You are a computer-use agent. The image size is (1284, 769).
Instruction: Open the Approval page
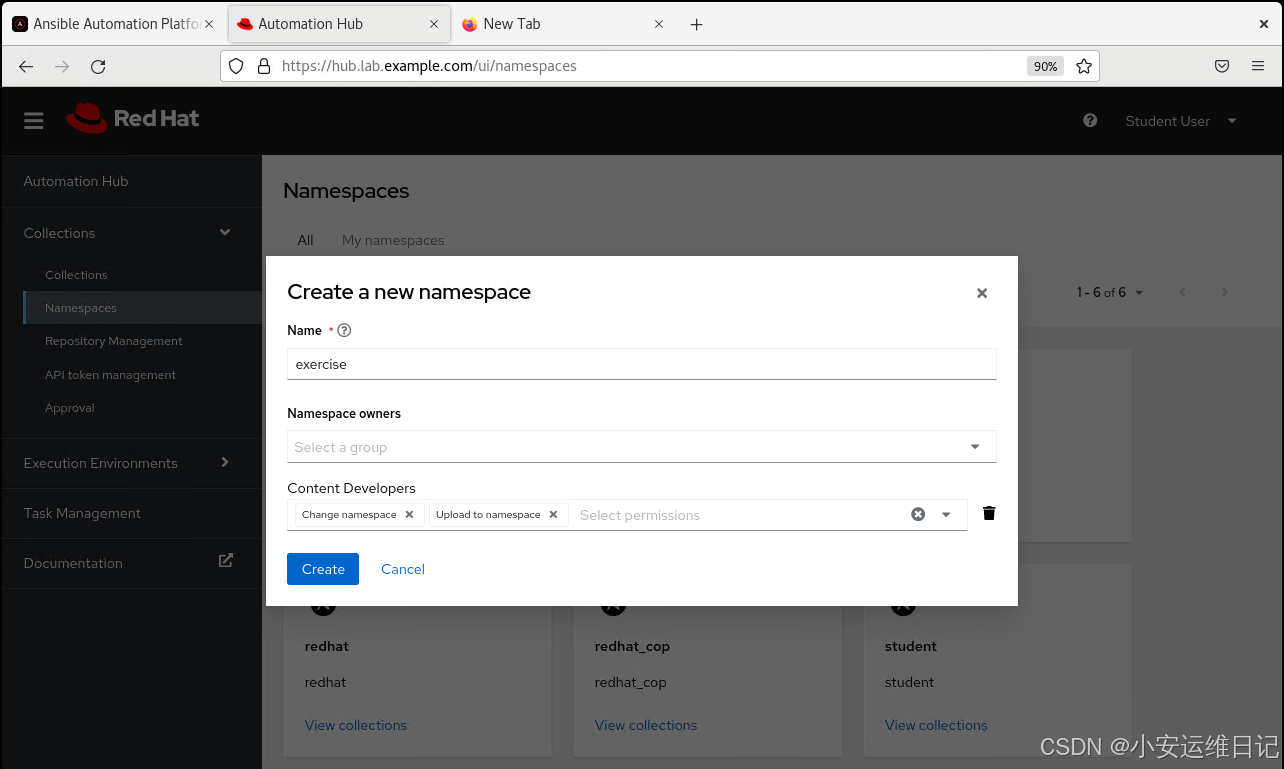click(70, 408)
